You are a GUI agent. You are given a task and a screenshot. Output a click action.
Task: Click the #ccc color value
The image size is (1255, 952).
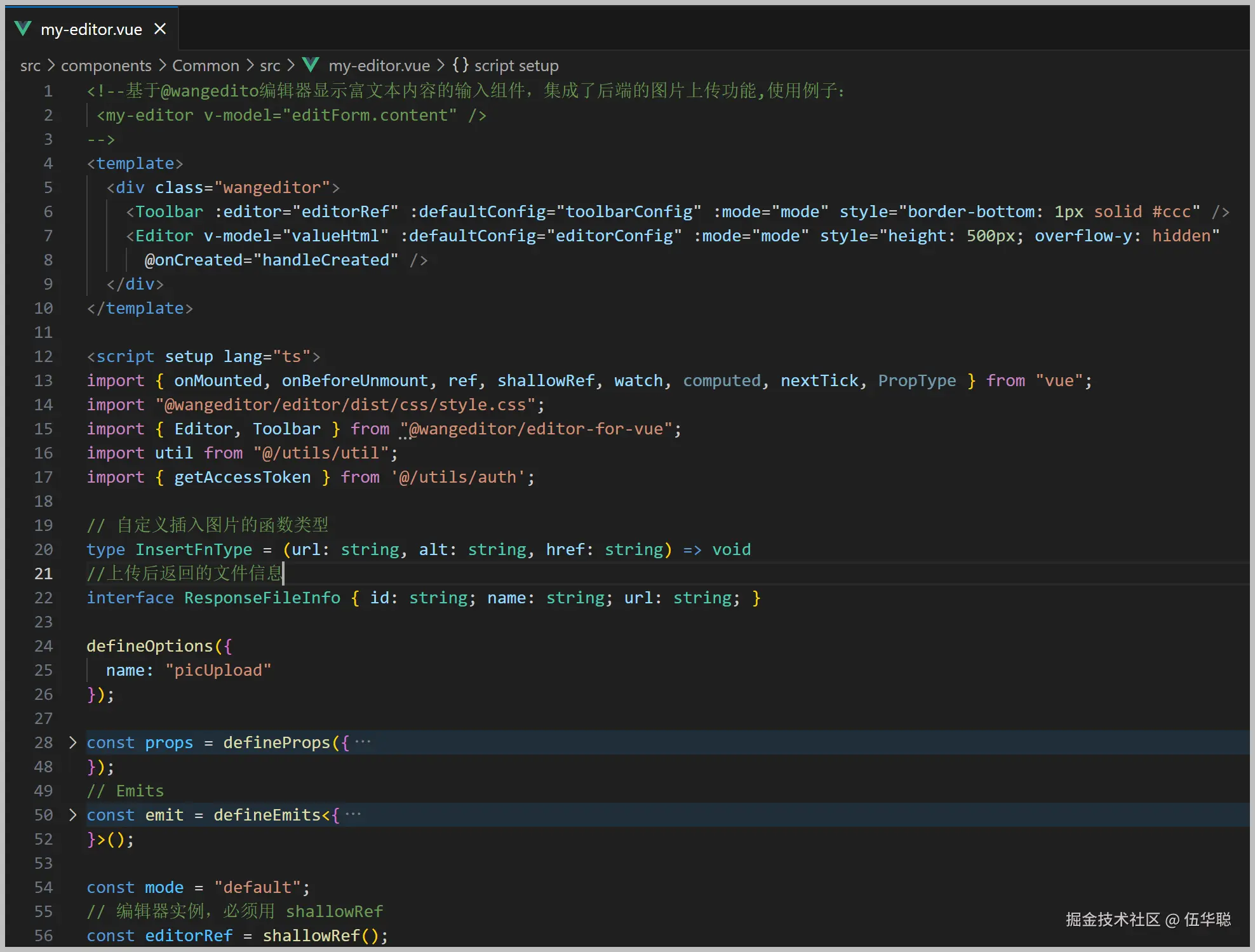1171,211
